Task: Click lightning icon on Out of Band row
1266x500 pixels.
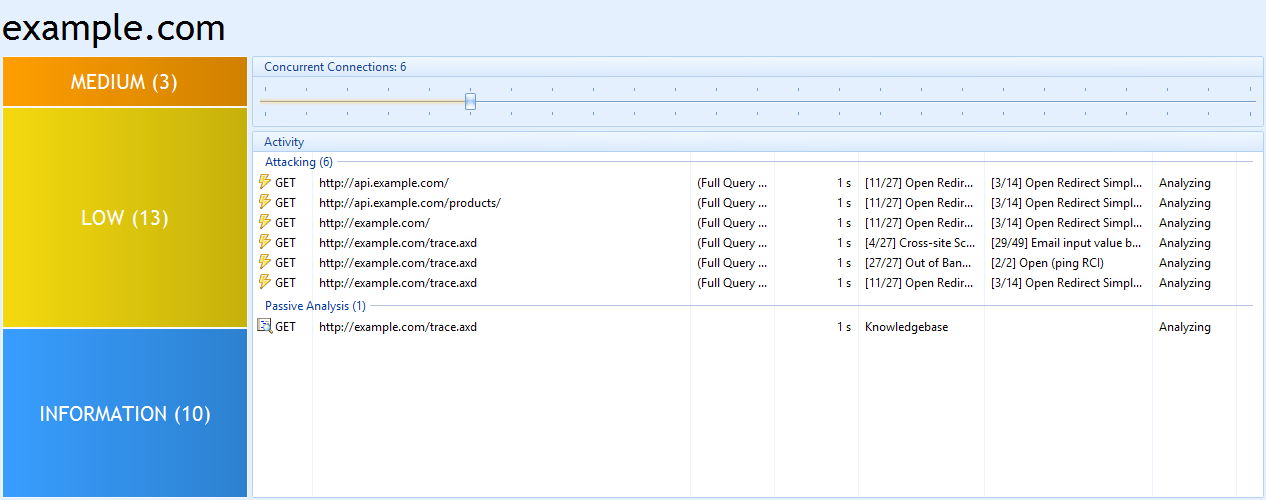Action: pos(264,262)
